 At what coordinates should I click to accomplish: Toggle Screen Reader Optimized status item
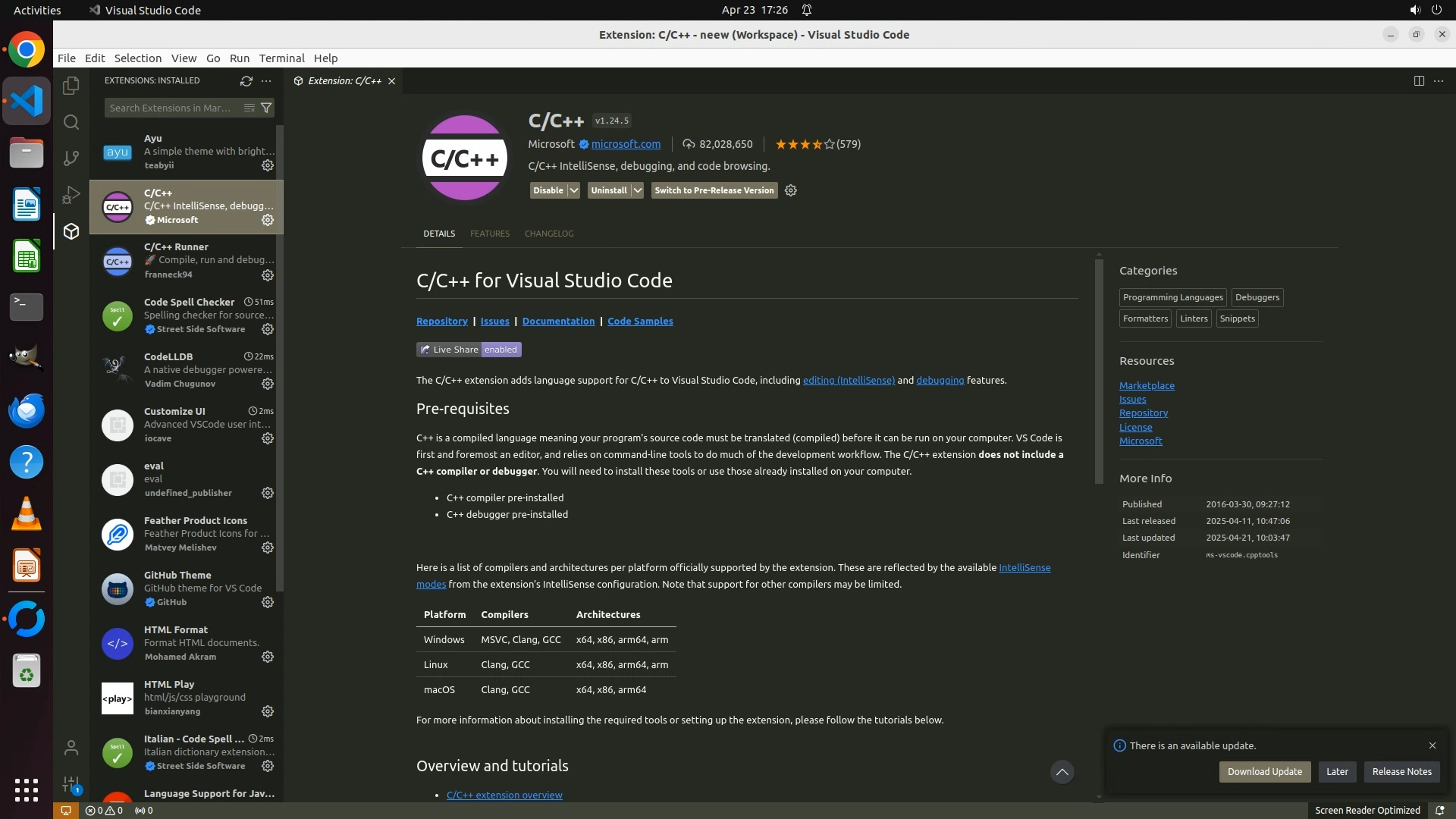coord(1367,810)
